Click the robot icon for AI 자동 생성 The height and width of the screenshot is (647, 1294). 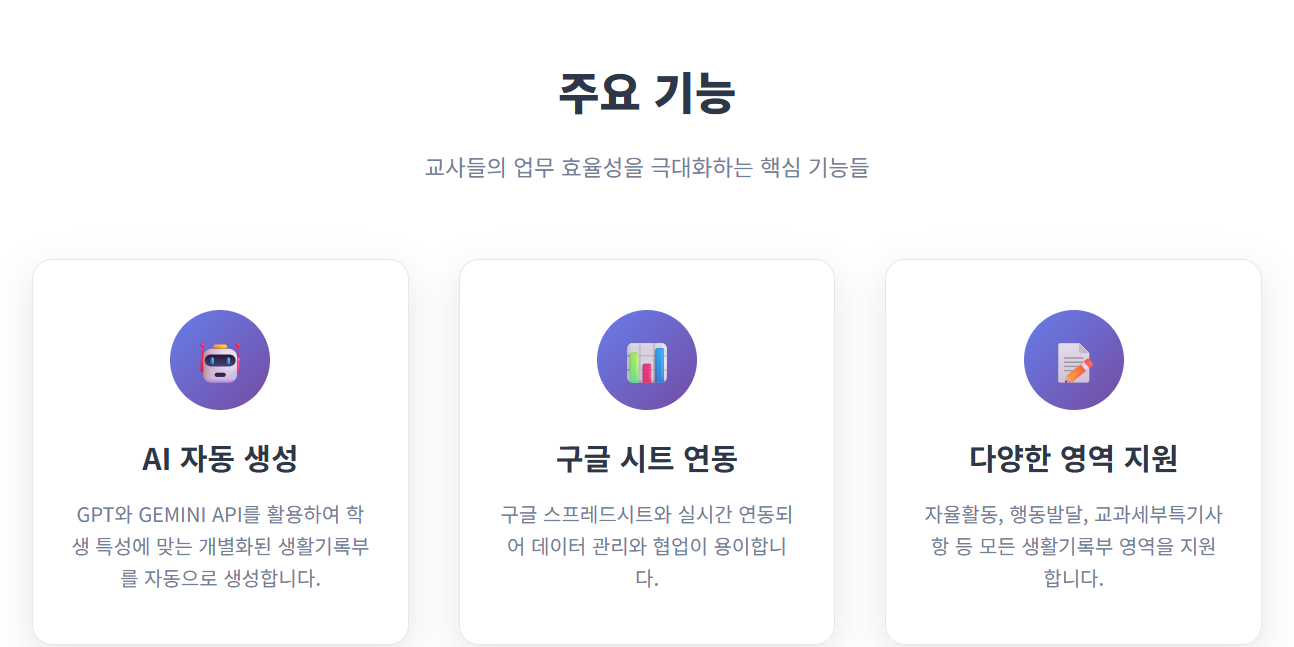point(220,360)
